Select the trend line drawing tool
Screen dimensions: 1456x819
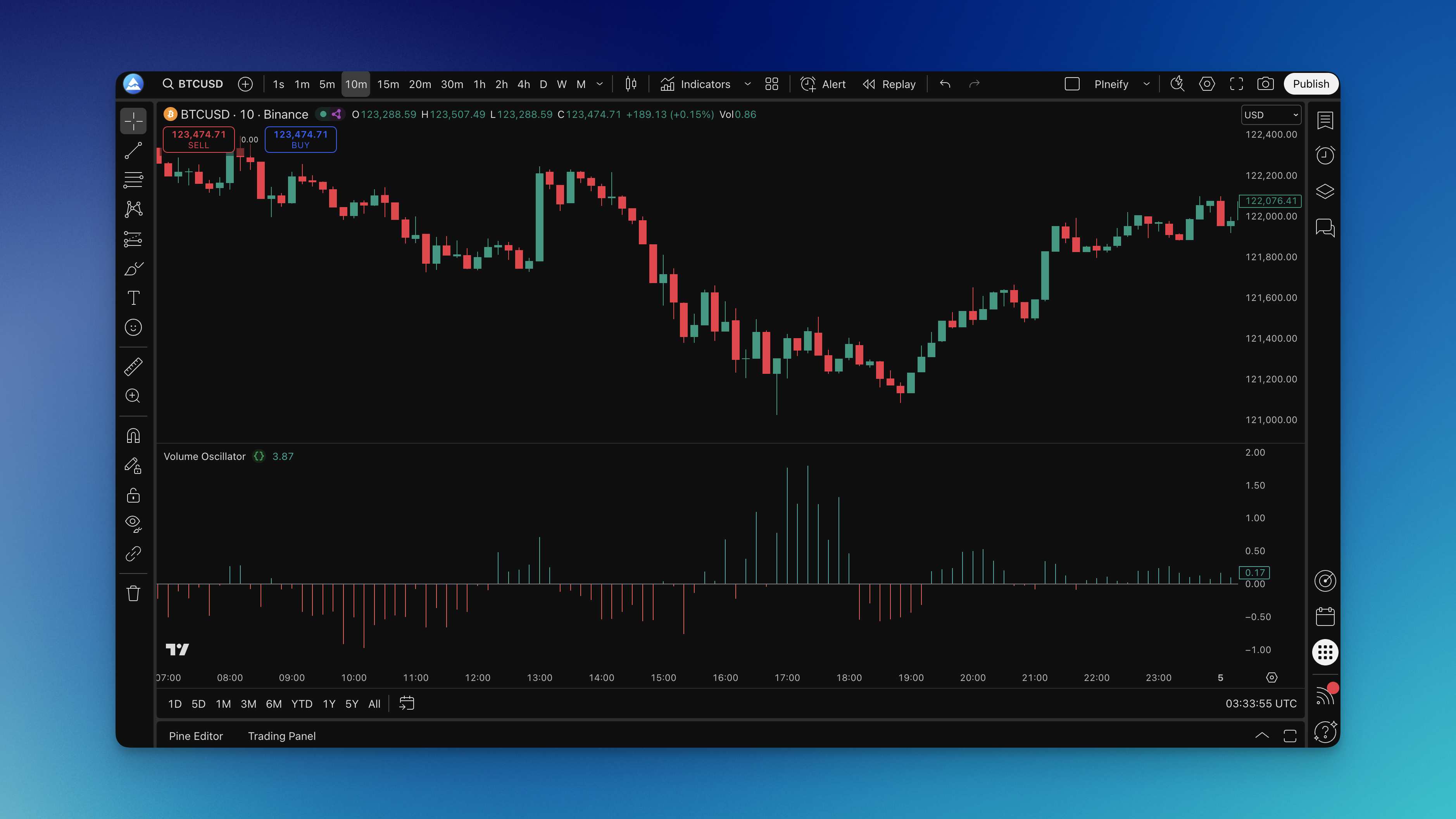(x=133, y=151)
